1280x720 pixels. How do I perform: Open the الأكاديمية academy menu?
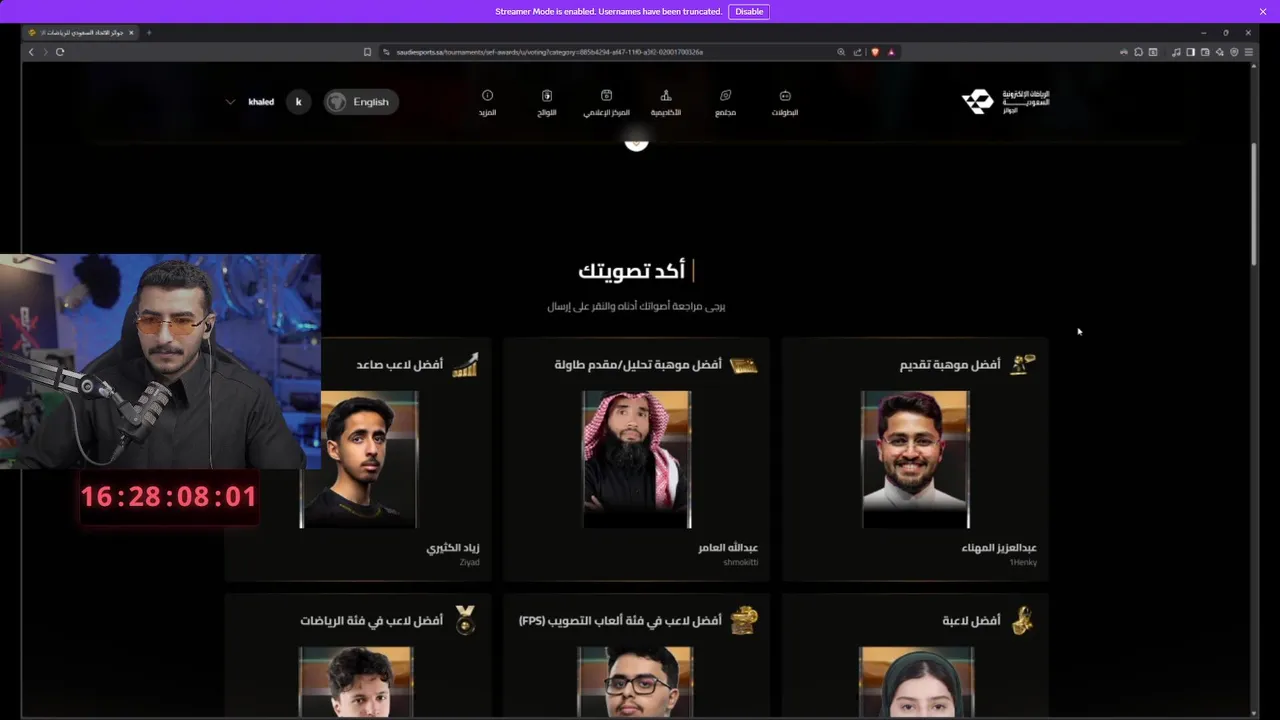point(666,103)
